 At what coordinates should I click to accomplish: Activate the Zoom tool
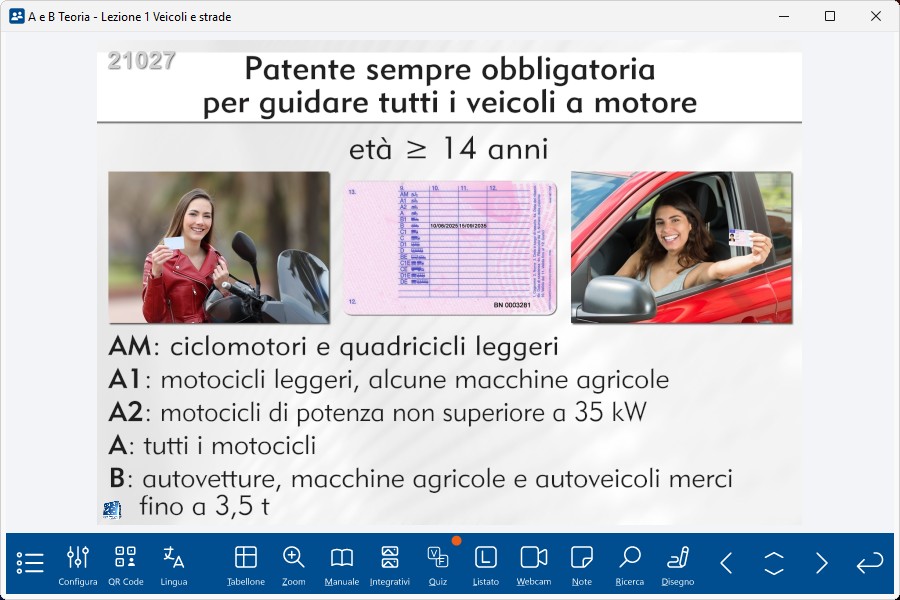point(294,564)
